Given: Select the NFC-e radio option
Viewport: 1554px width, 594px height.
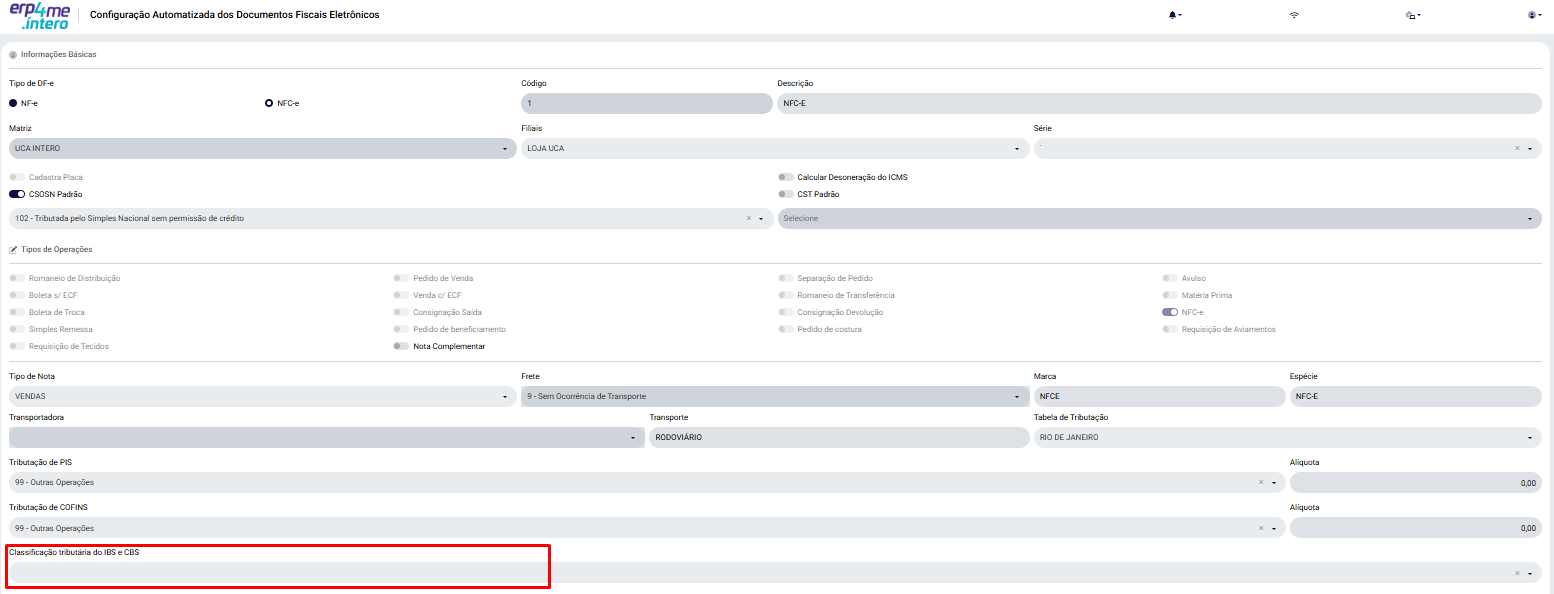Looking at the screenshot, I should [268, 103].
